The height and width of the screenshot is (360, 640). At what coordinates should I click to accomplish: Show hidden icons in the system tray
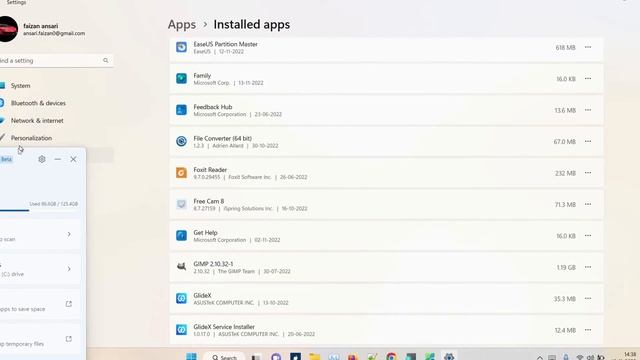[x=540, y=358]
